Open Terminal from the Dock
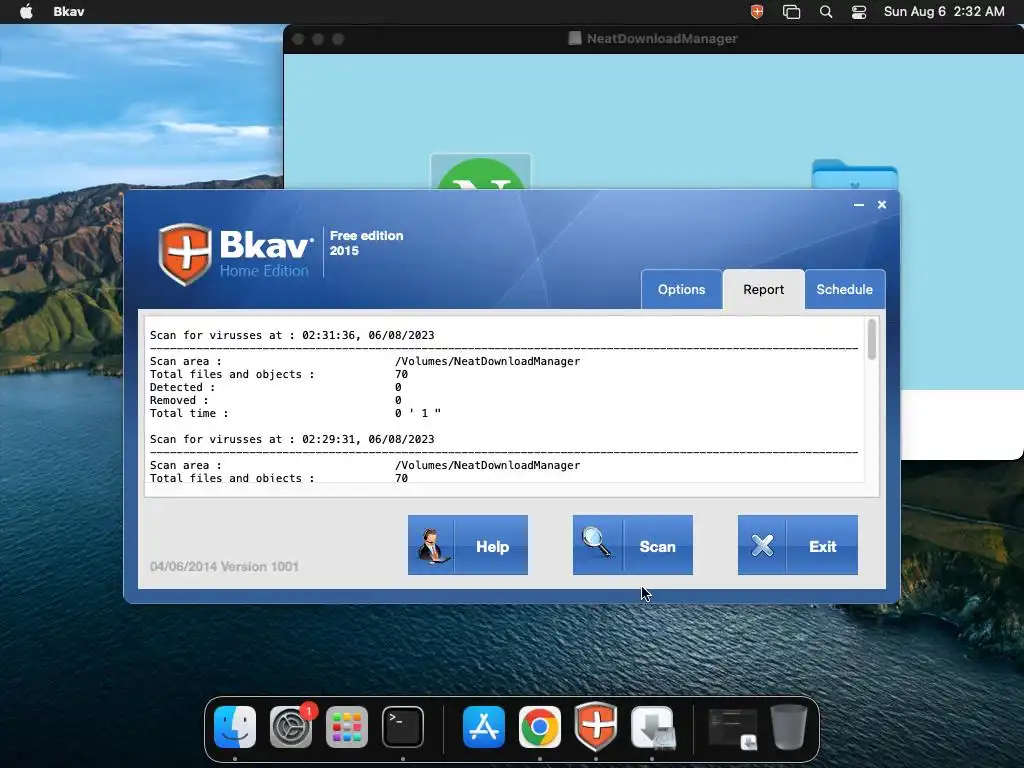 click(x=403, y=727)
